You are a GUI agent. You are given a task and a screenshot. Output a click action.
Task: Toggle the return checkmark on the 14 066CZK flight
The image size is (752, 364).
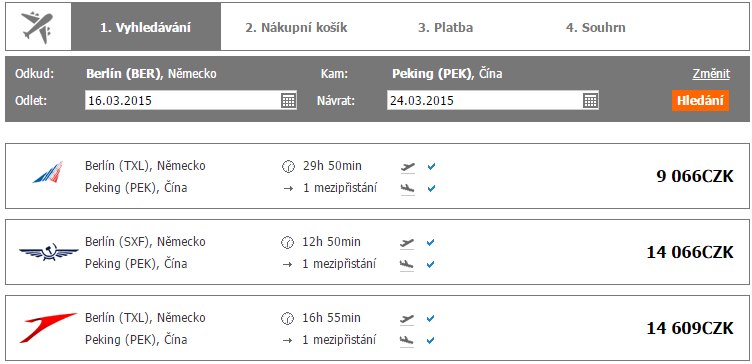pyautogui.click(x=431, y=264)
